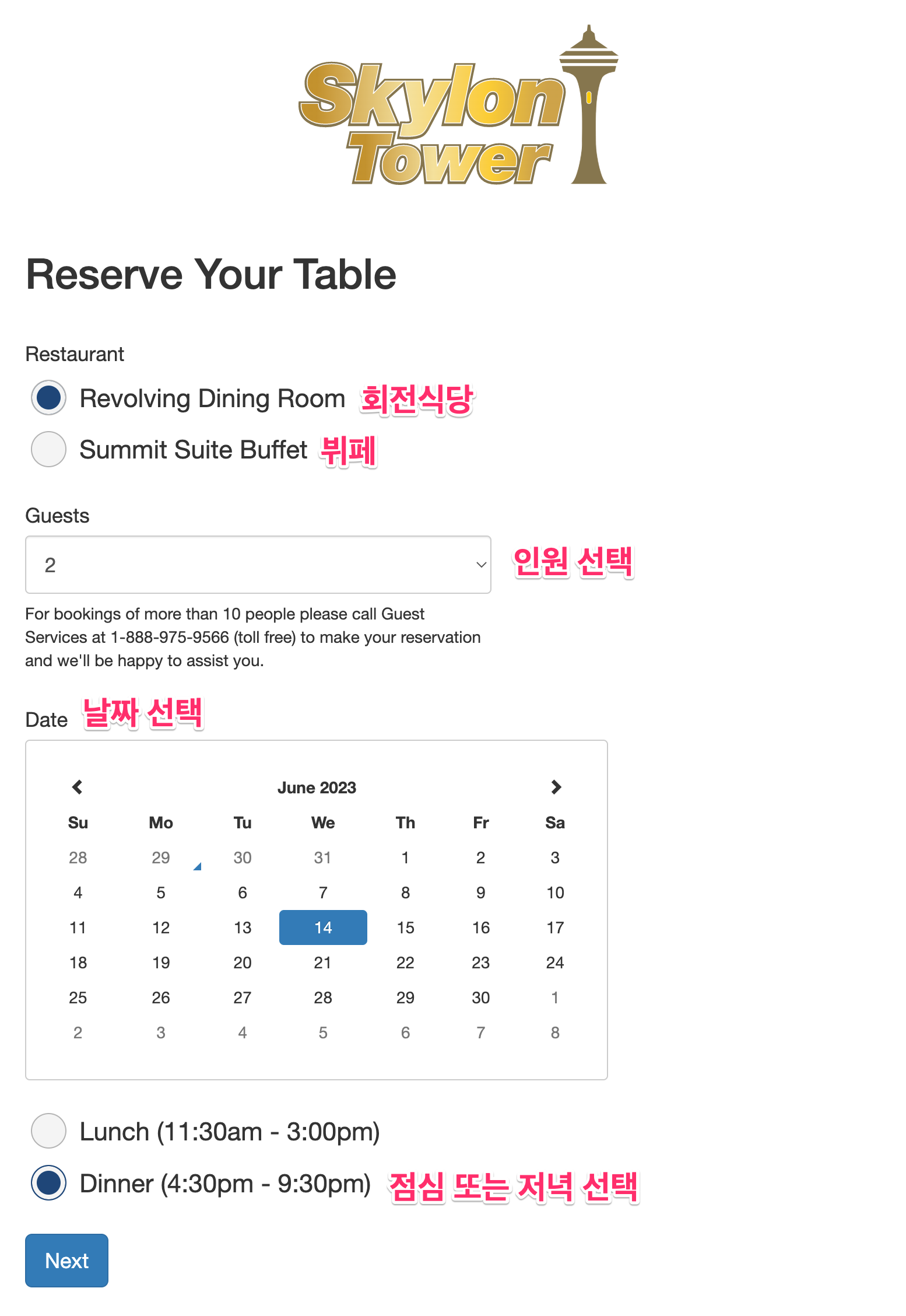Select the Revolving Dining Room restaurant
The height and width of the screenshot is (1316, 906).
pos(48,398)
